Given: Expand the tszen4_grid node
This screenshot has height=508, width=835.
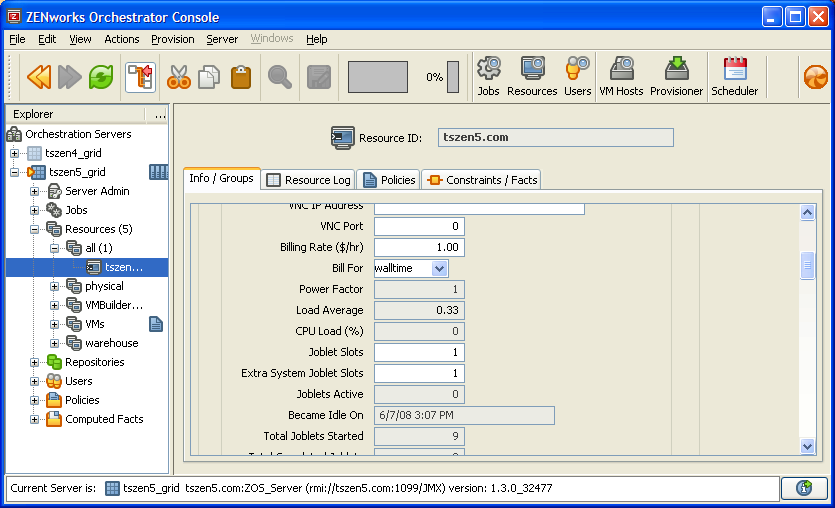Looking at the screenshot, I should [x=14, y=153].
